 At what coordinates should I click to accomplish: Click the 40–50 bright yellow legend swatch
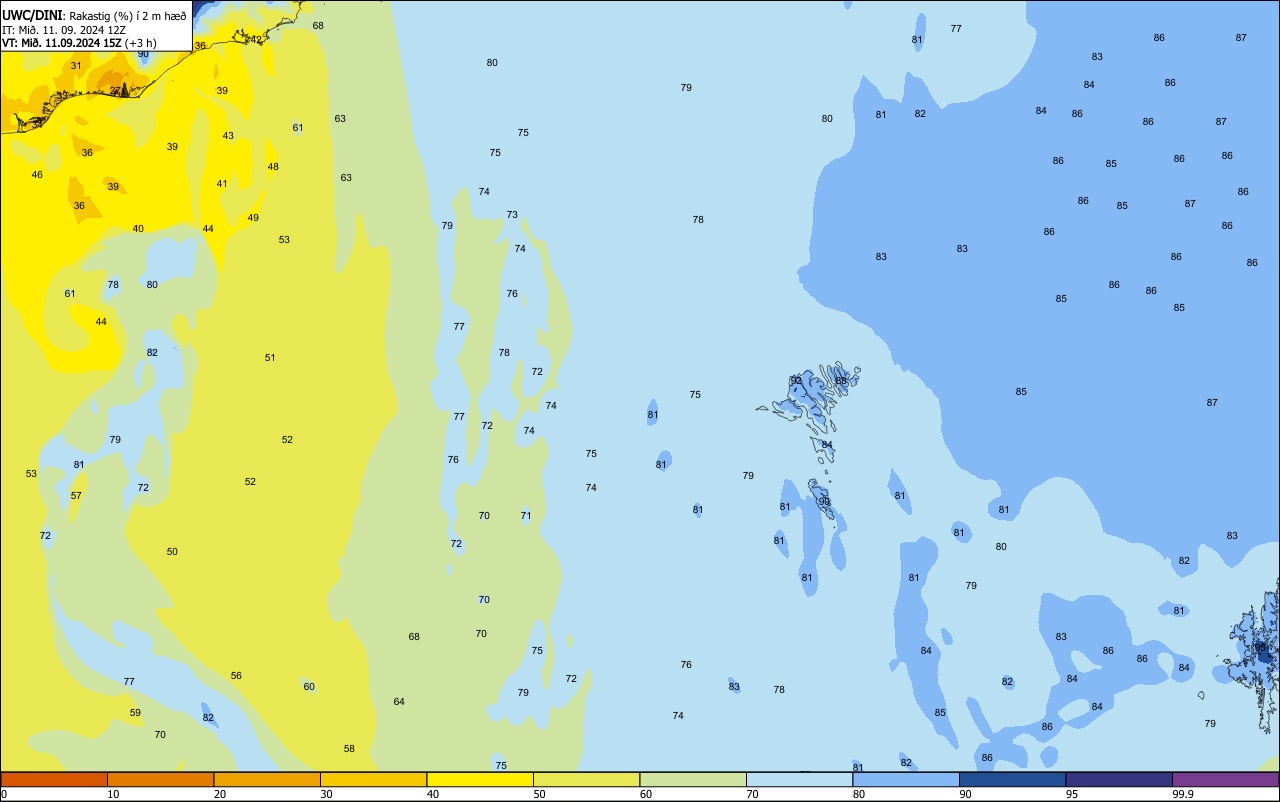pyautogui.click(x=480, y=779)
